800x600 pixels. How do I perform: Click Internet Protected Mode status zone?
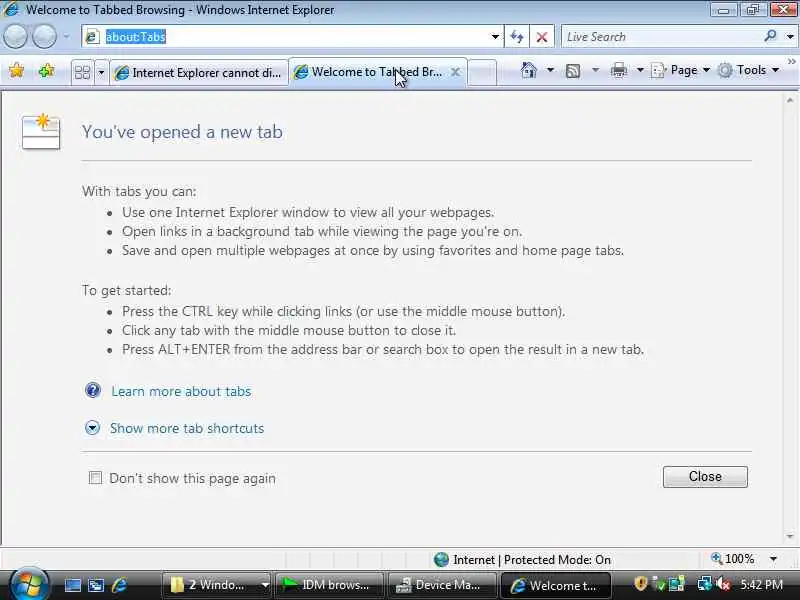click(522, 560)
